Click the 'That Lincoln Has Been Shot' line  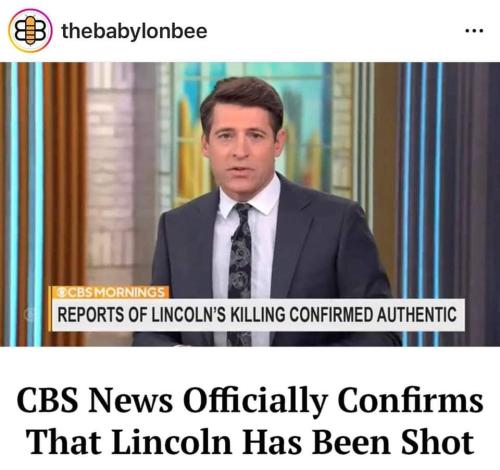[x=250, y=442]
